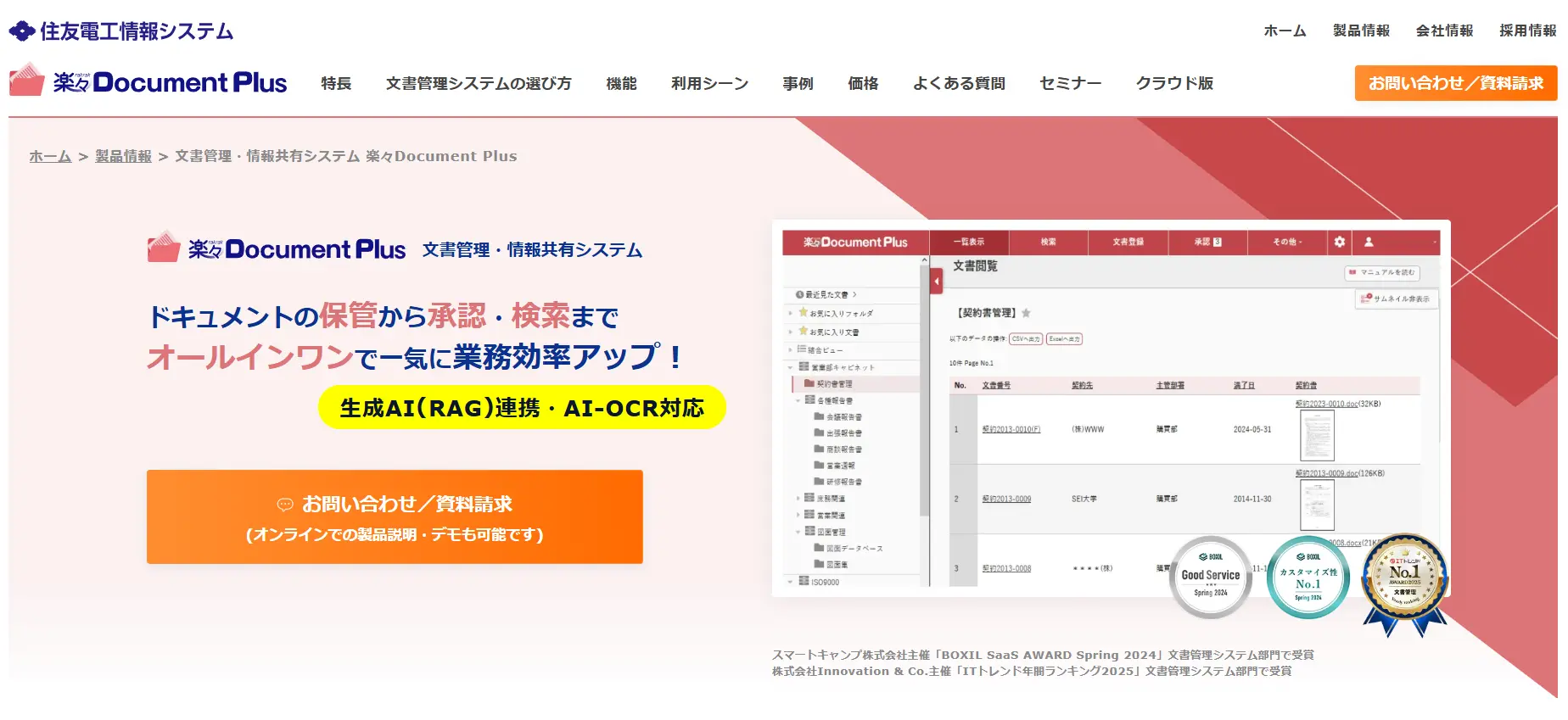Expand 最近見た文書 in the sidebar
The height and width of the screenshot is (720, 1568).
pyautogui.click(x=826, y=294)
